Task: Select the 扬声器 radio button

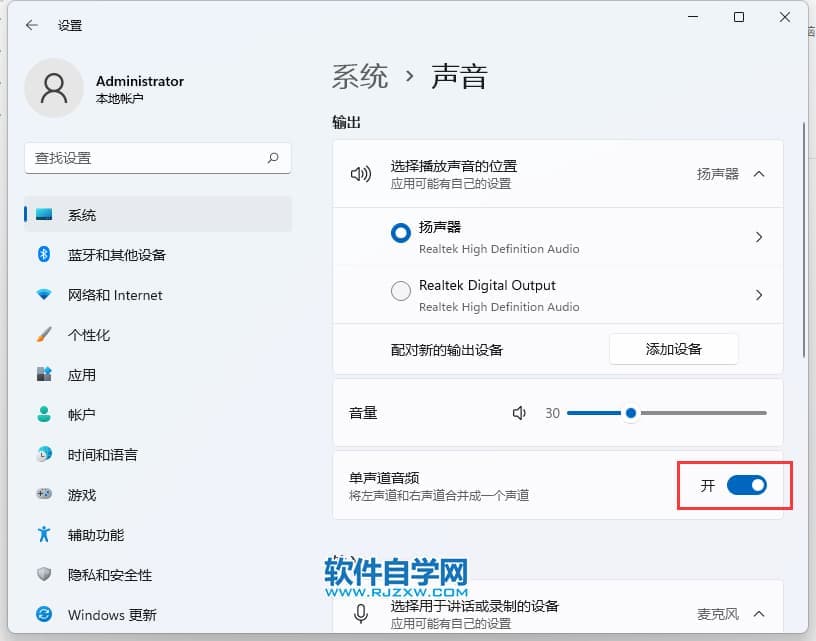Action: [401, 233]
